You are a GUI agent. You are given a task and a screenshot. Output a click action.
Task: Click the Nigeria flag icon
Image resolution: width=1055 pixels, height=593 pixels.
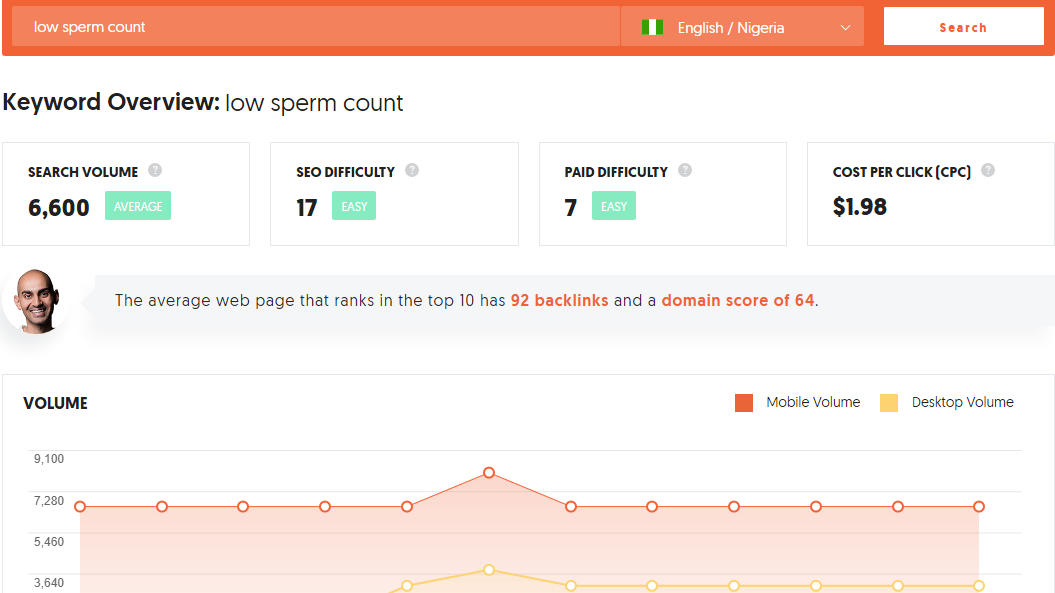(652, 27)
